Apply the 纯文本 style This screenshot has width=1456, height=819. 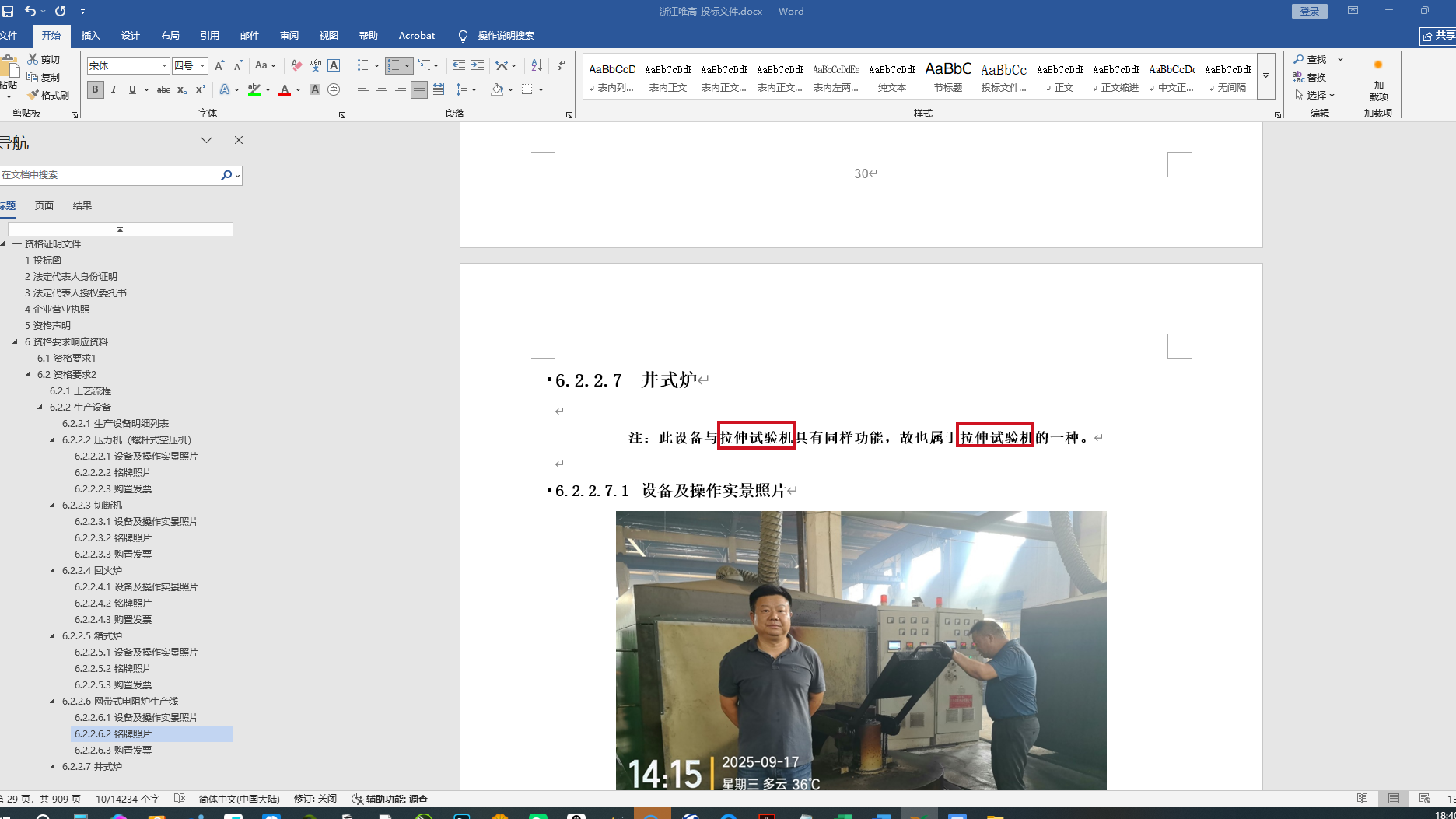tap(892, 76)
